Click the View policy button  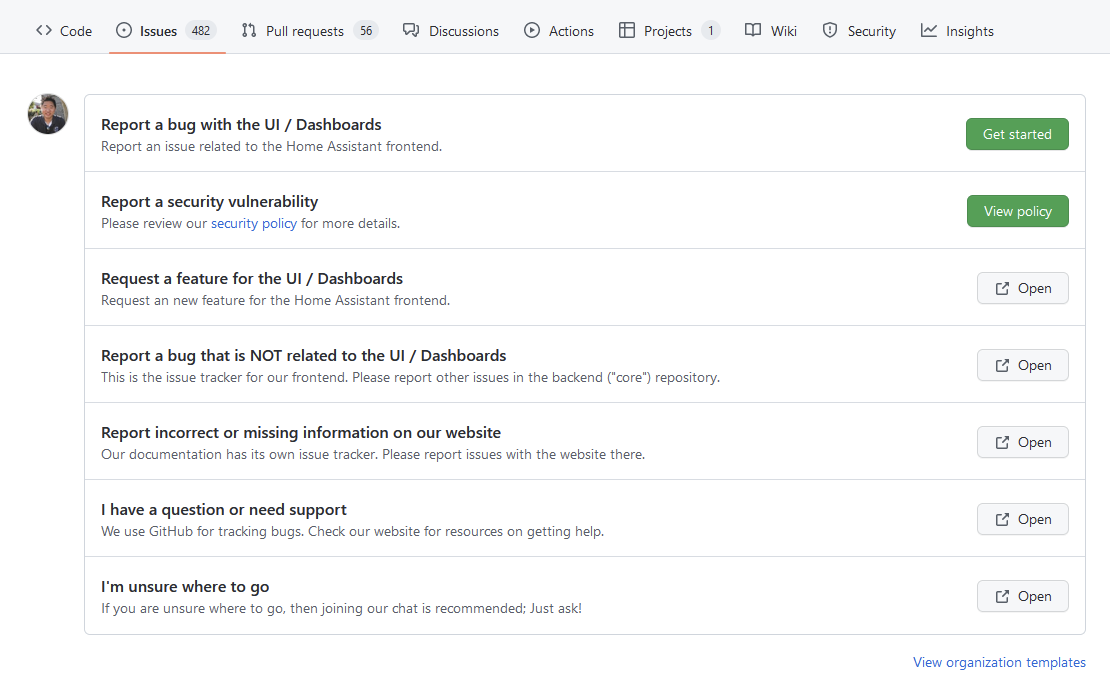1017,211
